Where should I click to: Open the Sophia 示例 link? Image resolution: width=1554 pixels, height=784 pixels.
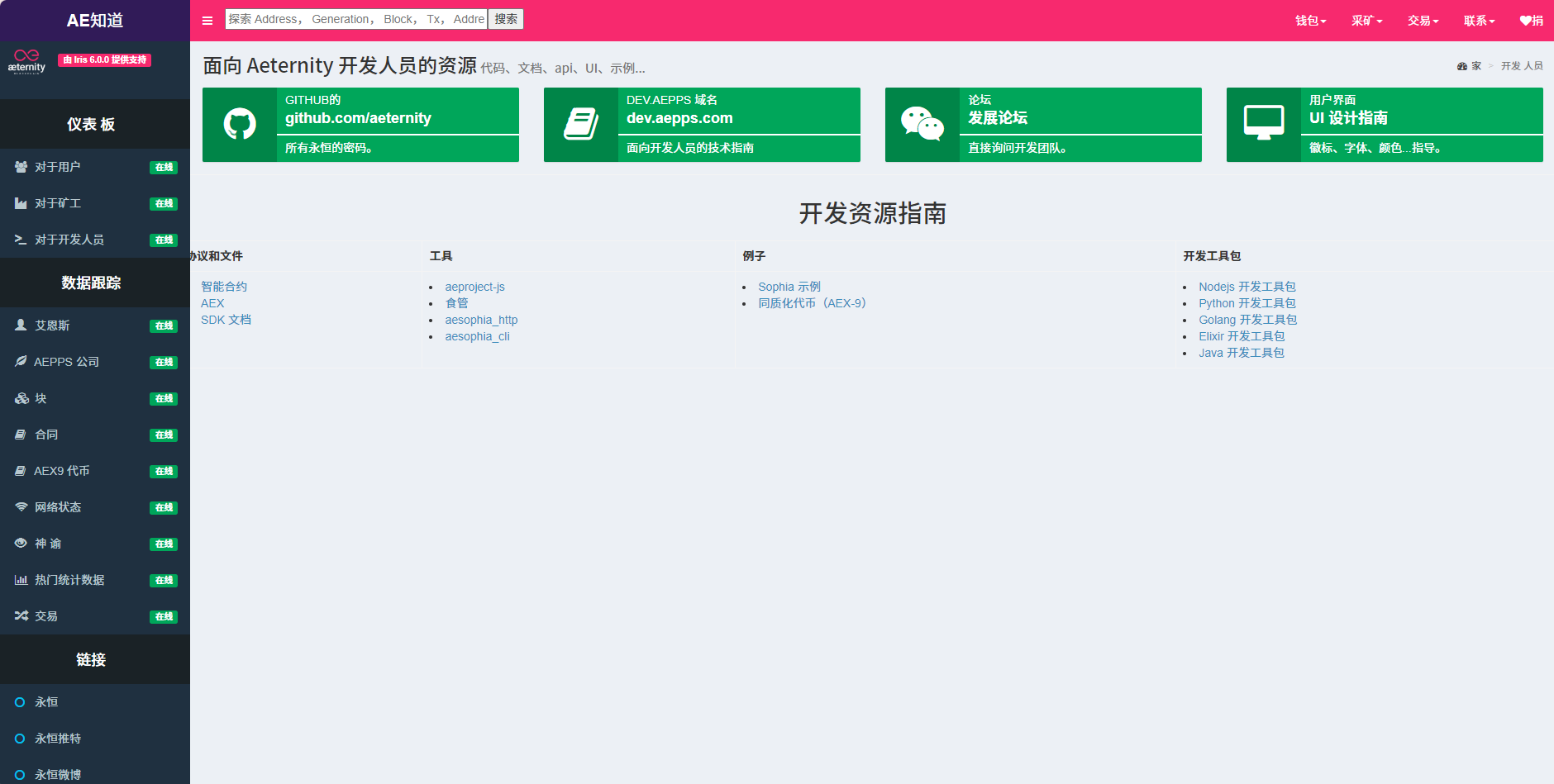(x=789, y=287)
